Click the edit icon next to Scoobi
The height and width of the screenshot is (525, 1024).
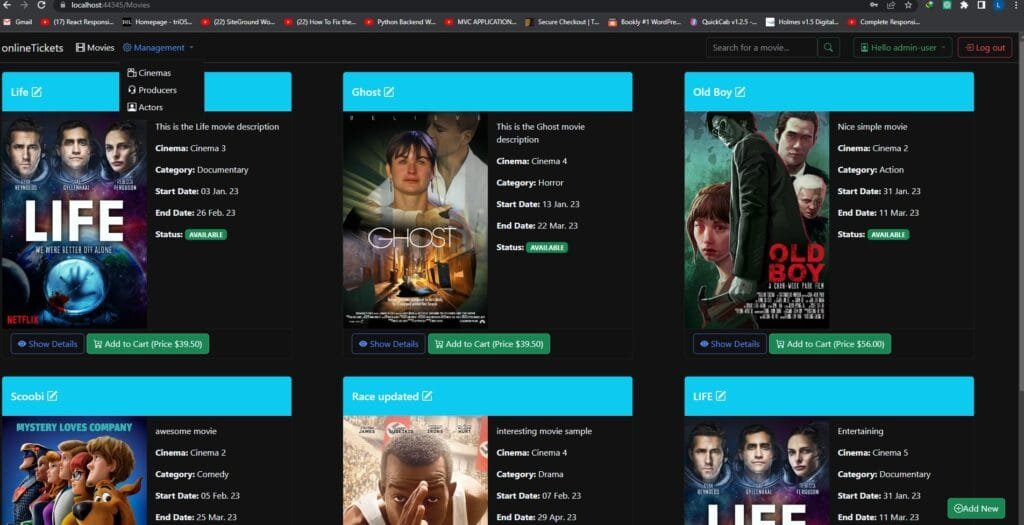[x=52, y=396]
